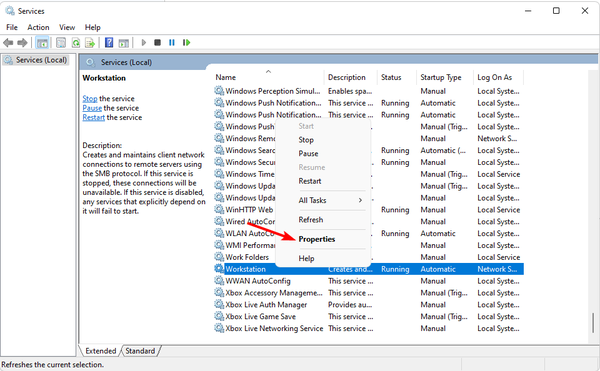This screenshot has height=371, width=600.
Task: Click the Stop Service square toolbar icon
Action: click(157, 42)
